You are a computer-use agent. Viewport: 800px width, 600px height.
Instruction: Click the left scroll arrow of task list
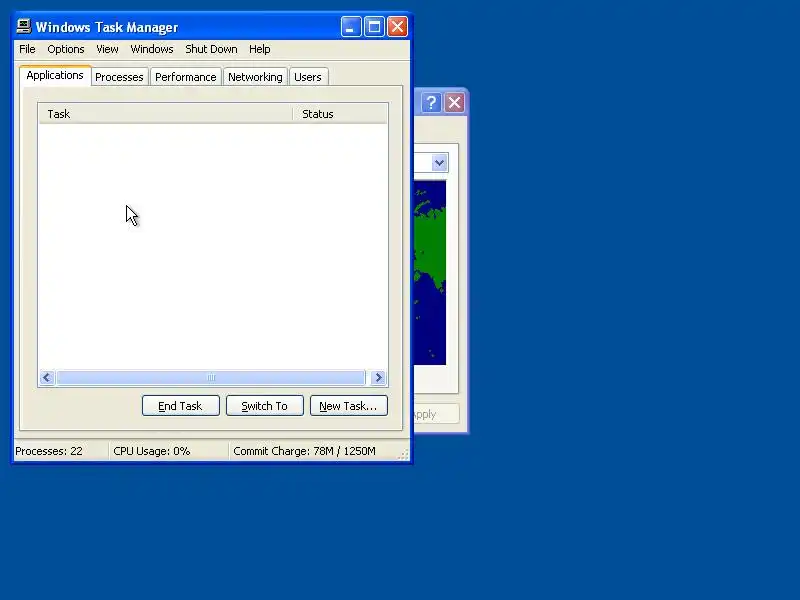click(x=47, y=378)
